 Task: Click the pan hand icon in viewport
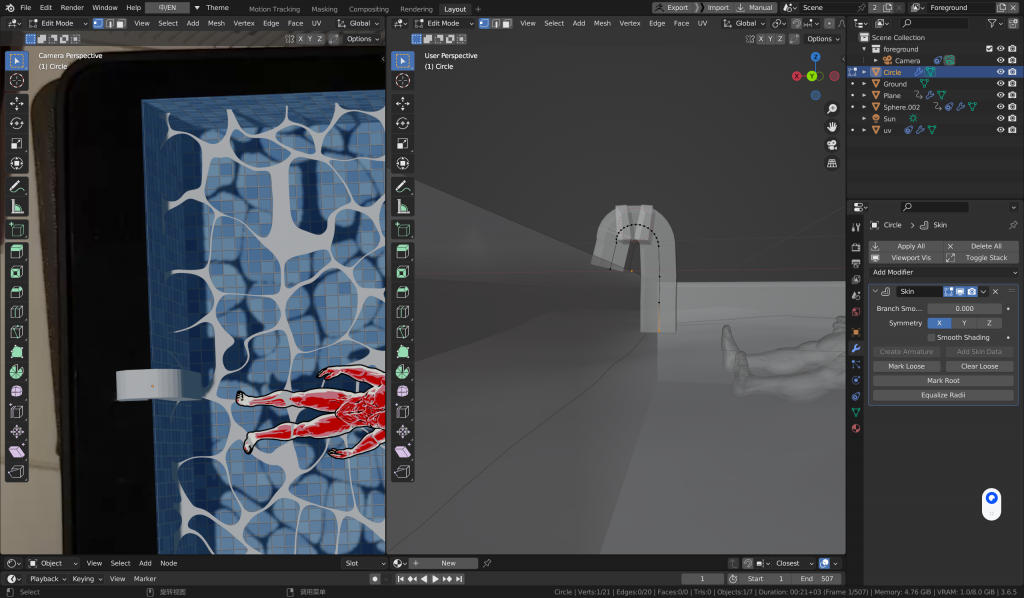click(x=831, y=127)
